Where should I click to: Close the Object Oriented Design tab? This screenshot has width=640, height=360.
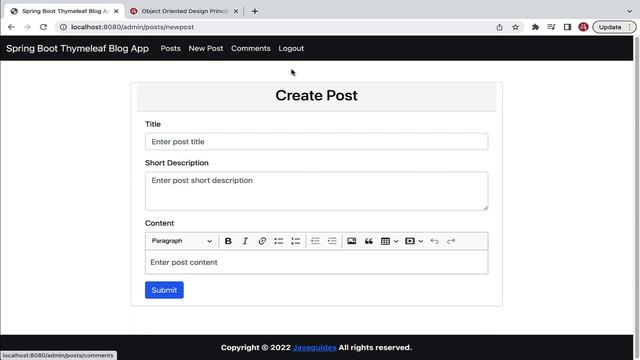pos(236,11)
